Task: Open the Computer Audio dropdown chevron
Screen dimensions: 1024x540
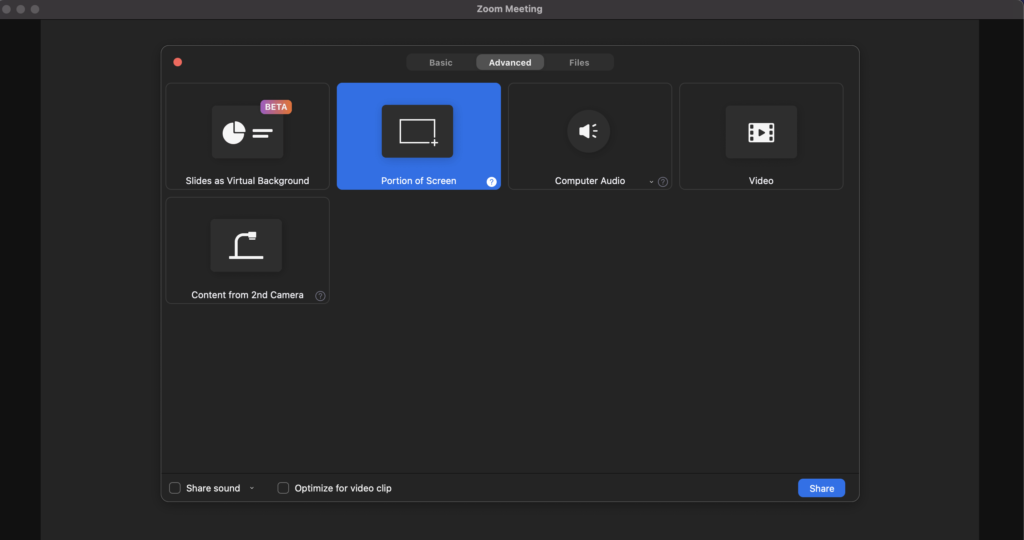Action: pos(650,182)
